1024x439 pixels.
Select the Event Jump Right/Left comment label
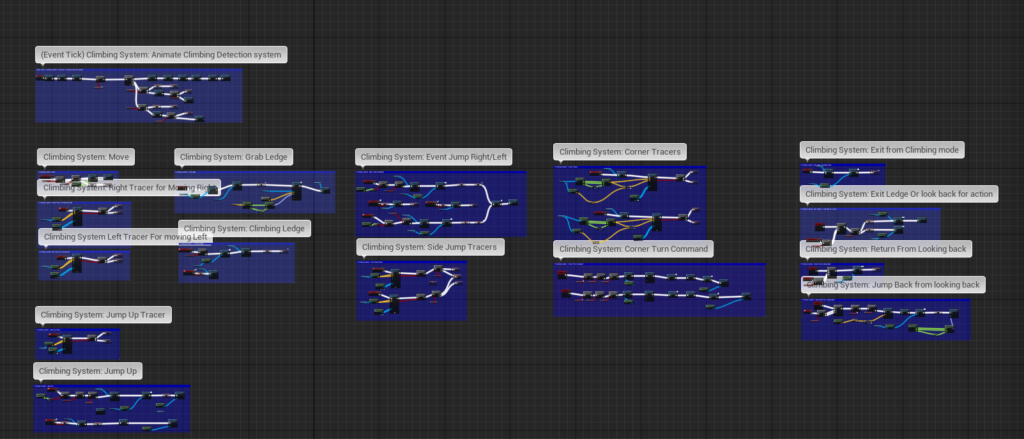(434, 157)
